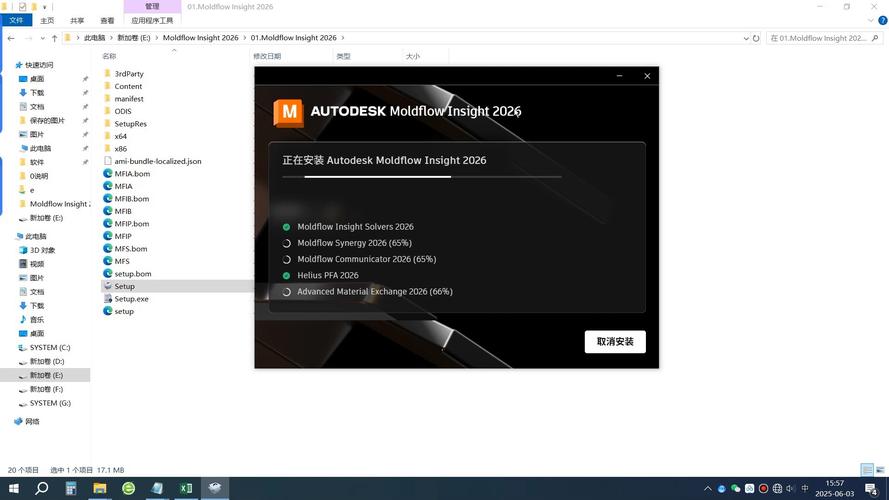The image size is (889, 500).
Task: Open Calculator from taskbar
Action: [71, 488]
